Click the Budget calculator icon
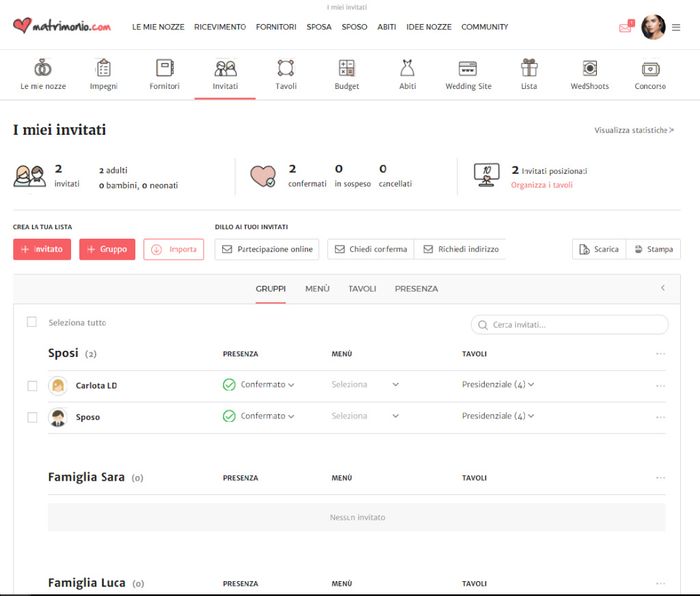Screen dimensions: 700x596 (x=346, y=69)
